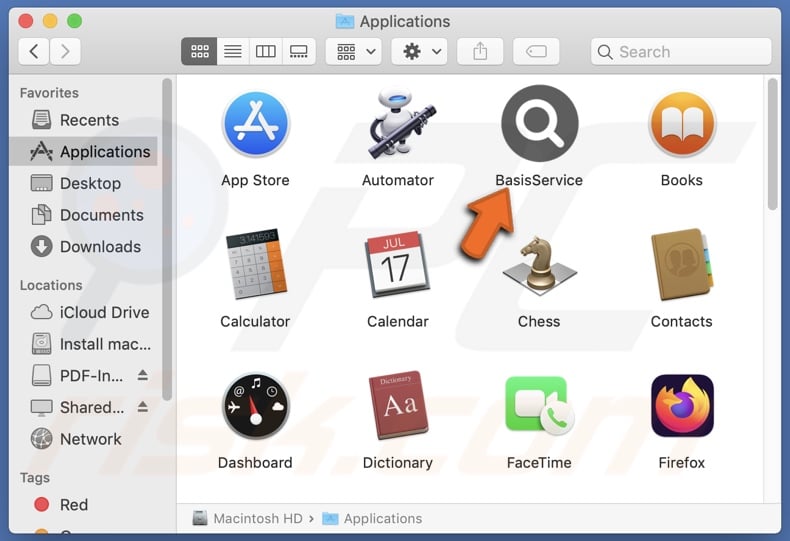The height and width of the screenshot is (541, 790).
Task: Launch the Calculator app icon
Action: click(255, 264)
